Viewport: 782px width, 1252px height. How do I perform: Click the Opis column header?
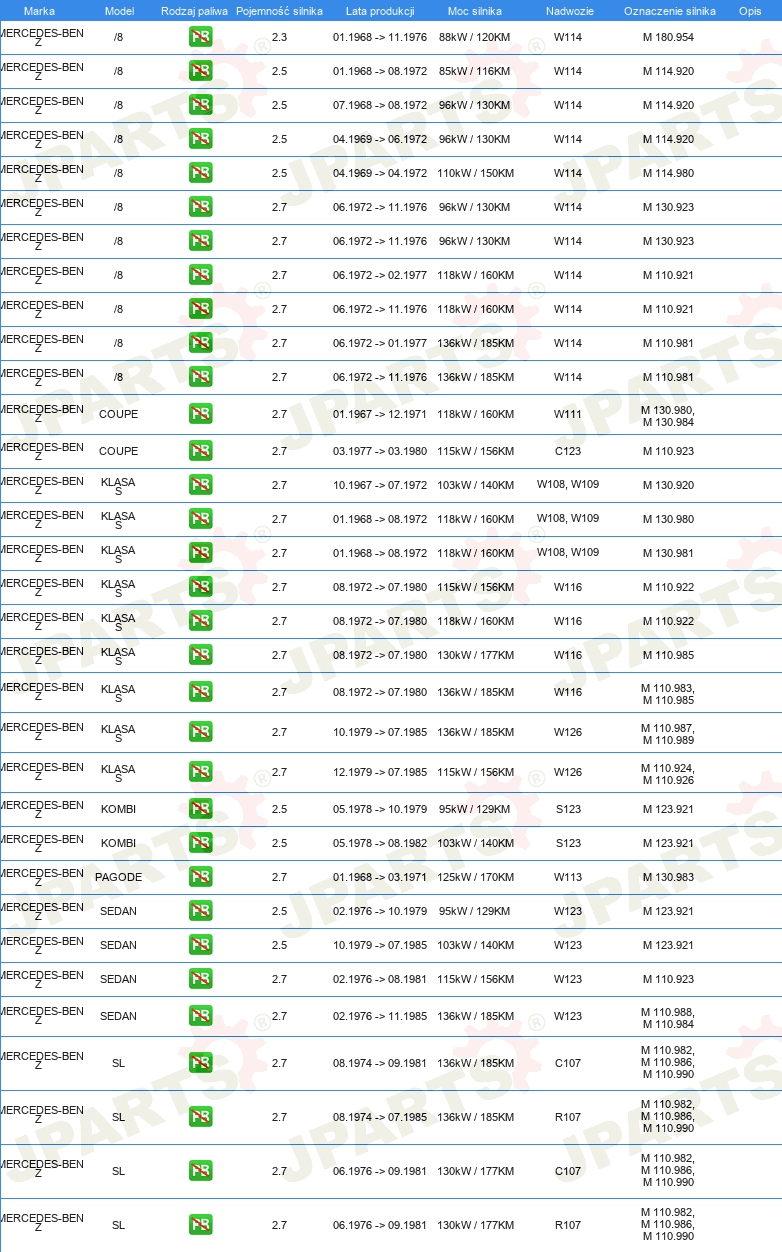[x=750, y=11]
